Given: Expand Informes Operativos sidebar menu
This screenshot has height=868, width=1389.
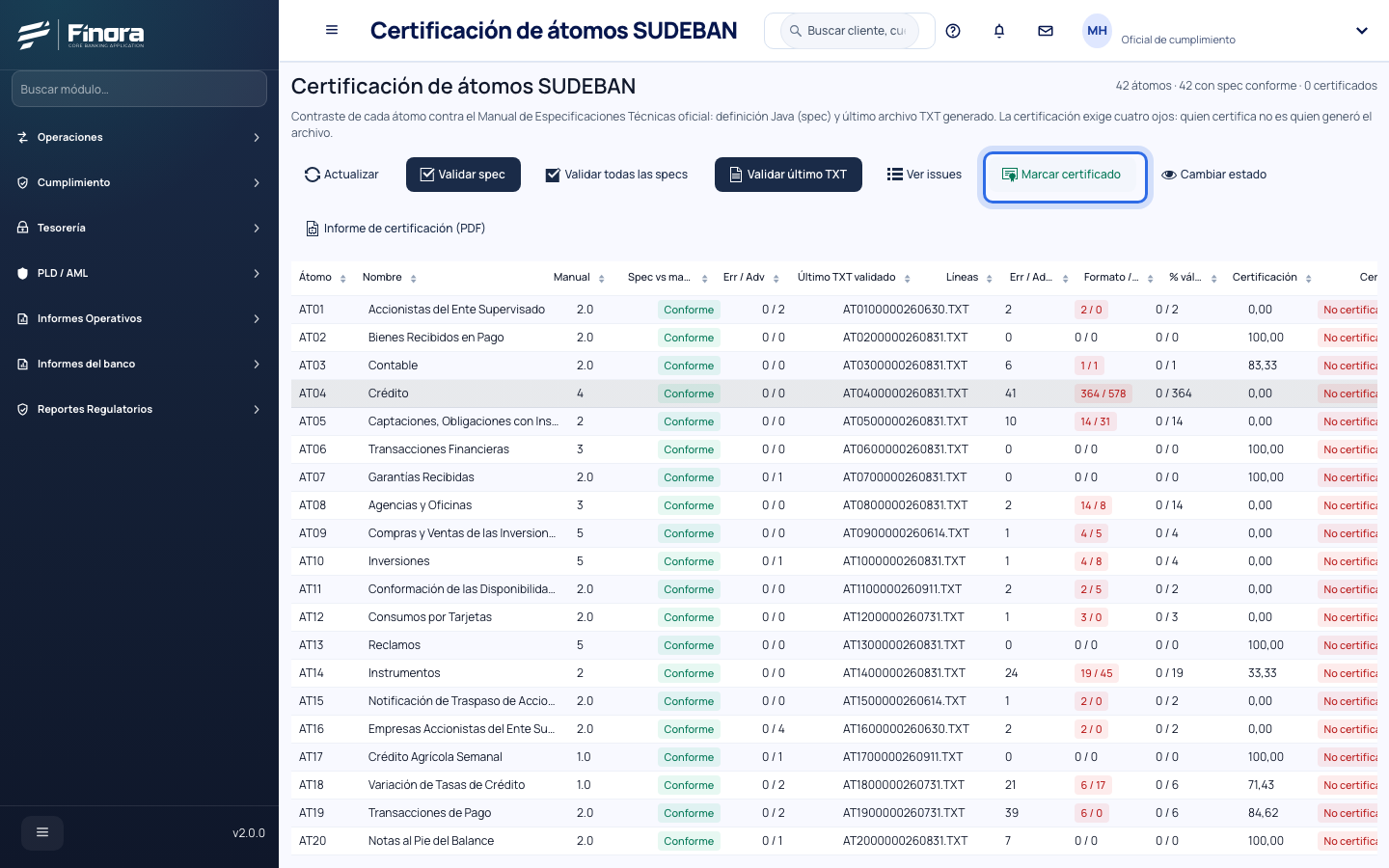Looking at the screenshot, I should tap(139, 318).
